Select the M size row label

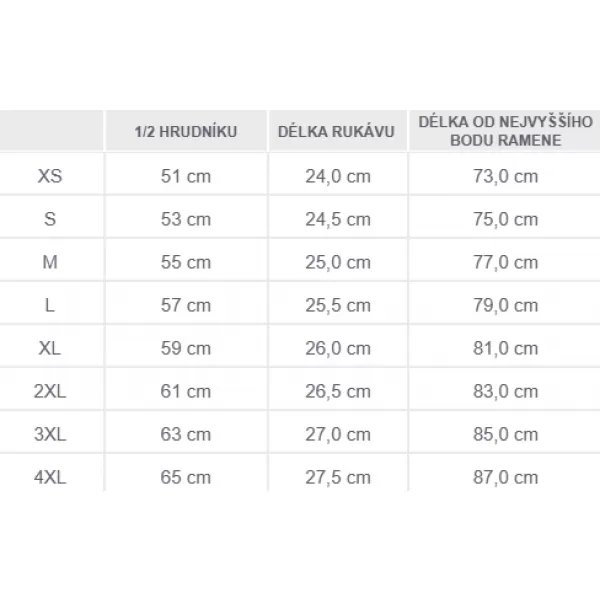50,262
